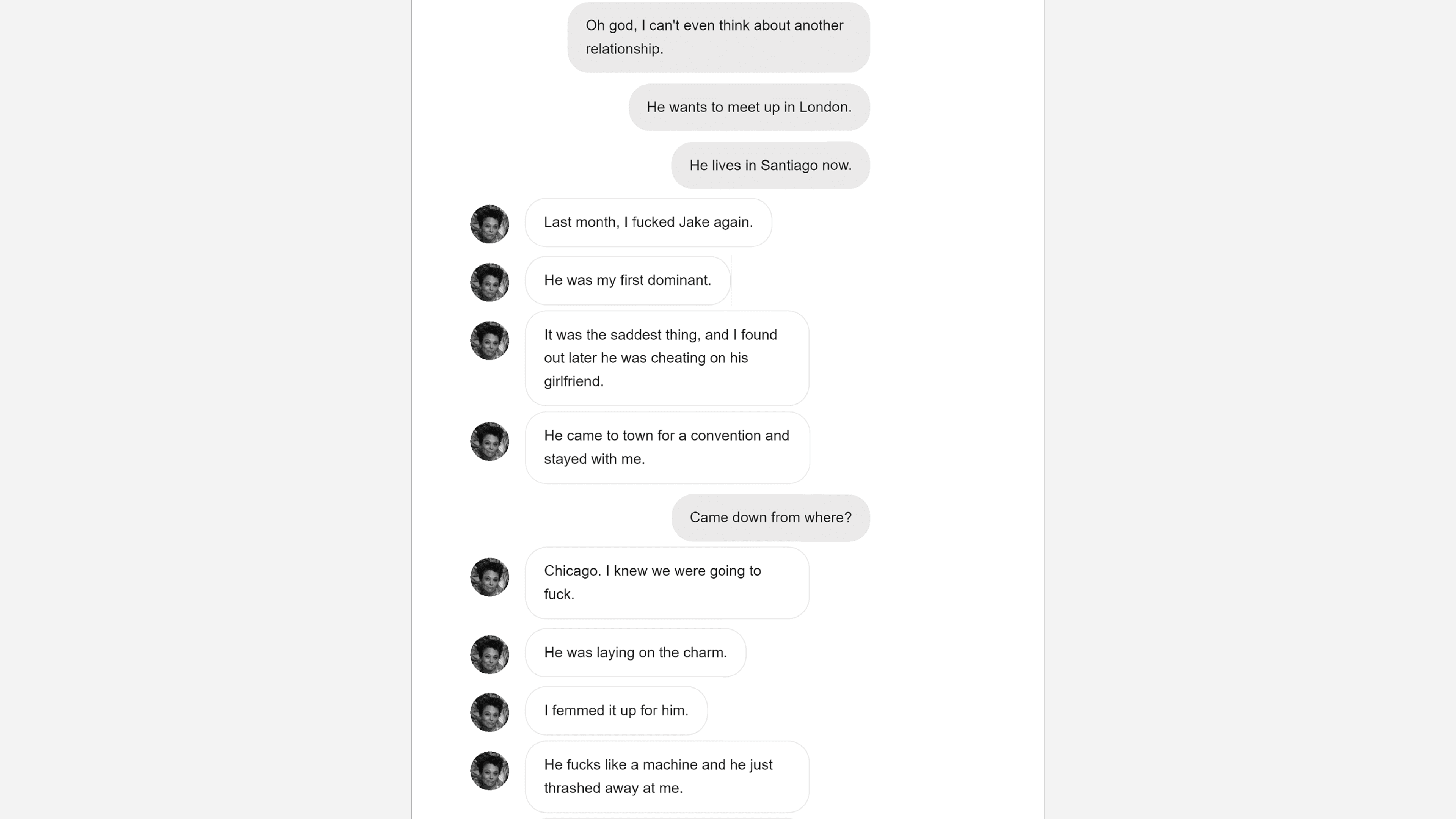Click avatar beside the "Chicago" message
The height and width of the screenshot is (819, 1456).
pos(490,576)
